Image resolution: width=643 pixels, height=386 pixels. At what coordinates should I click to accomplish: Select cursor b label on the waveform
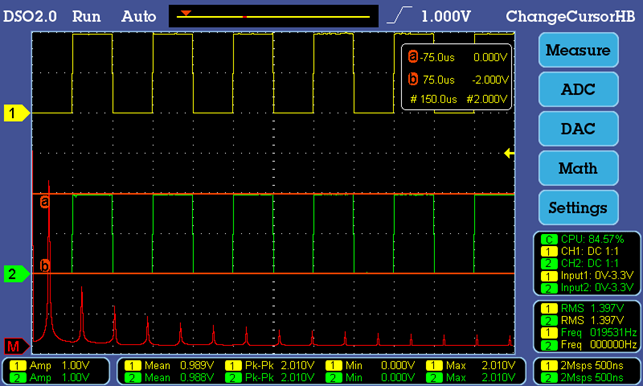(x=45, y=266)
